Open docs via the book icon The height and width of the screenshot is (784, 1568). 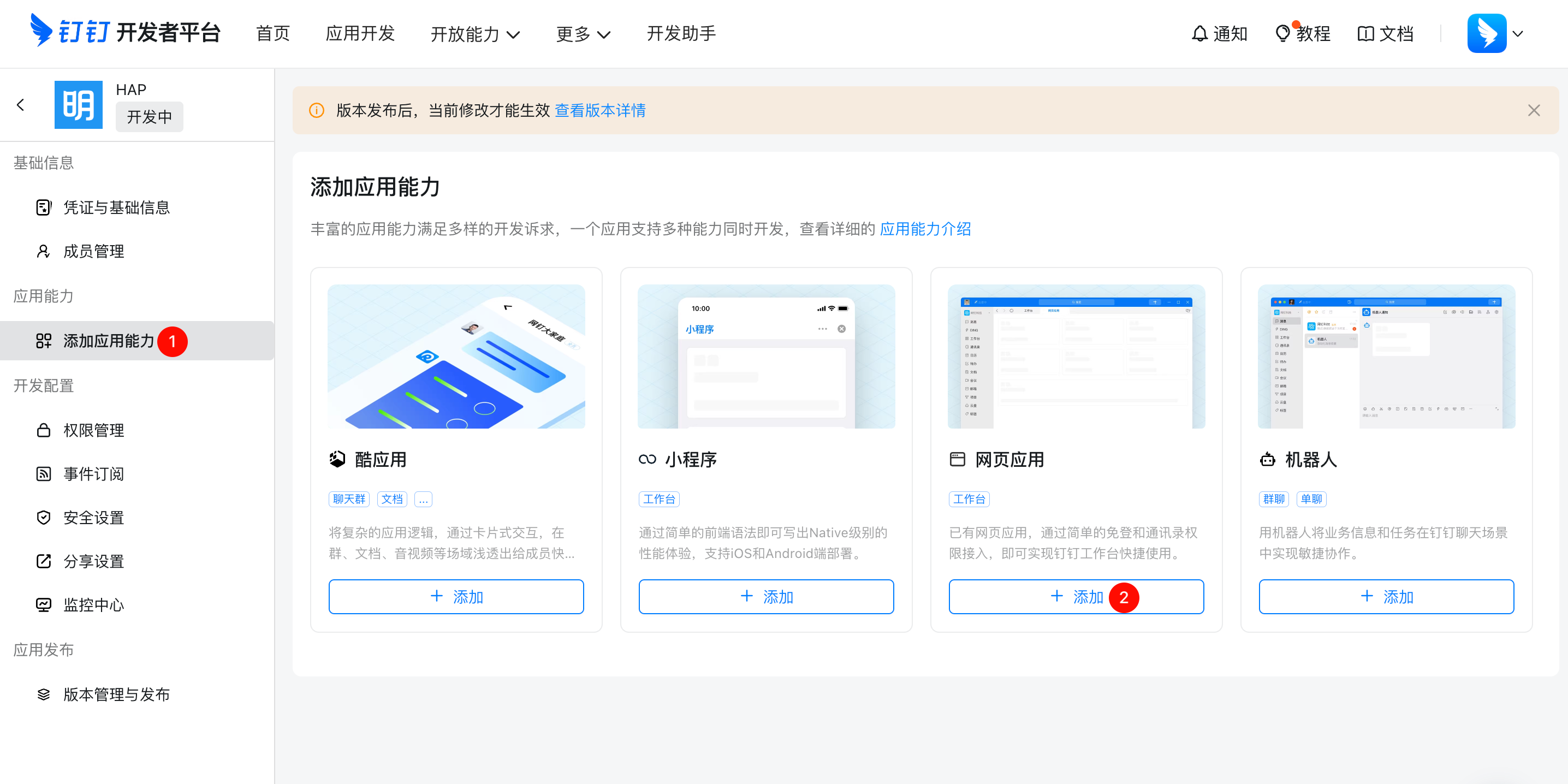tap(1365, 33)
